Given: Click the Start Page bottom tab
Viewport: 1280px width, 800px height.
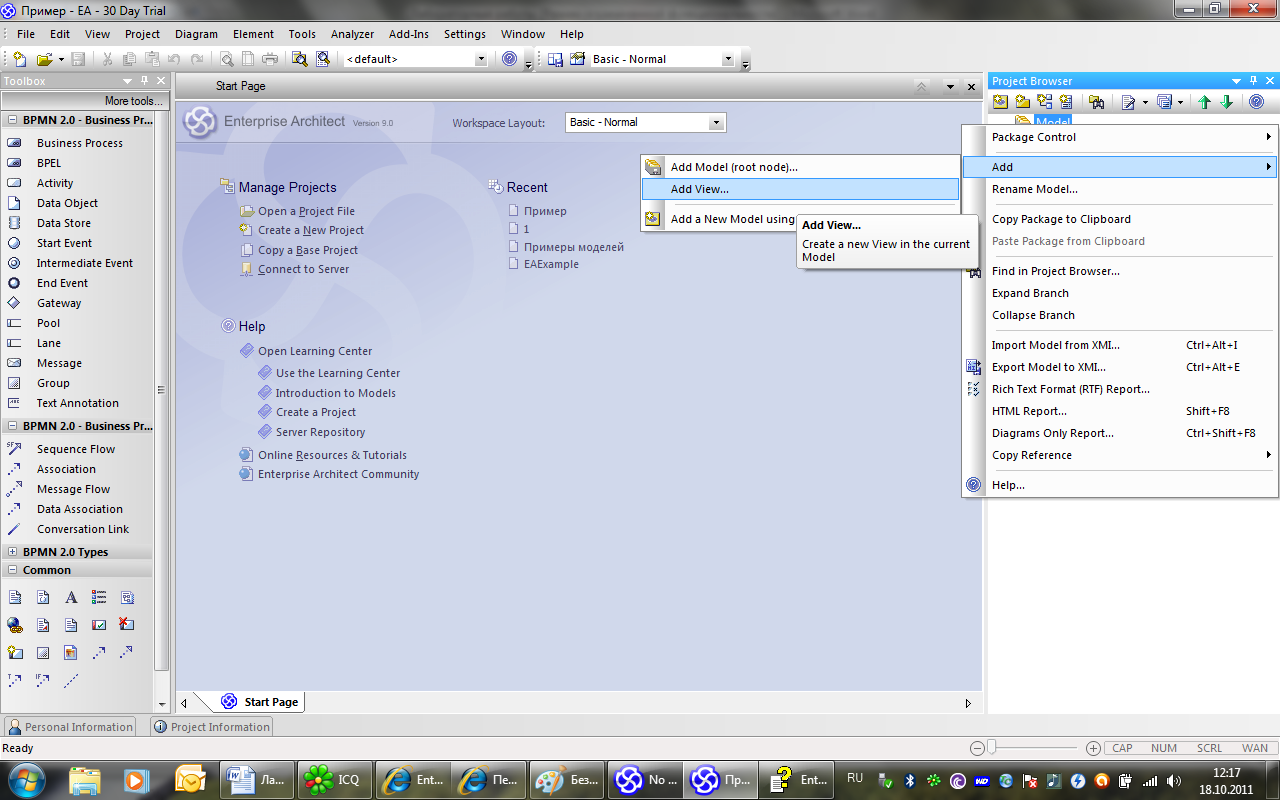Looking at the screenshot, I should (260, 702).
